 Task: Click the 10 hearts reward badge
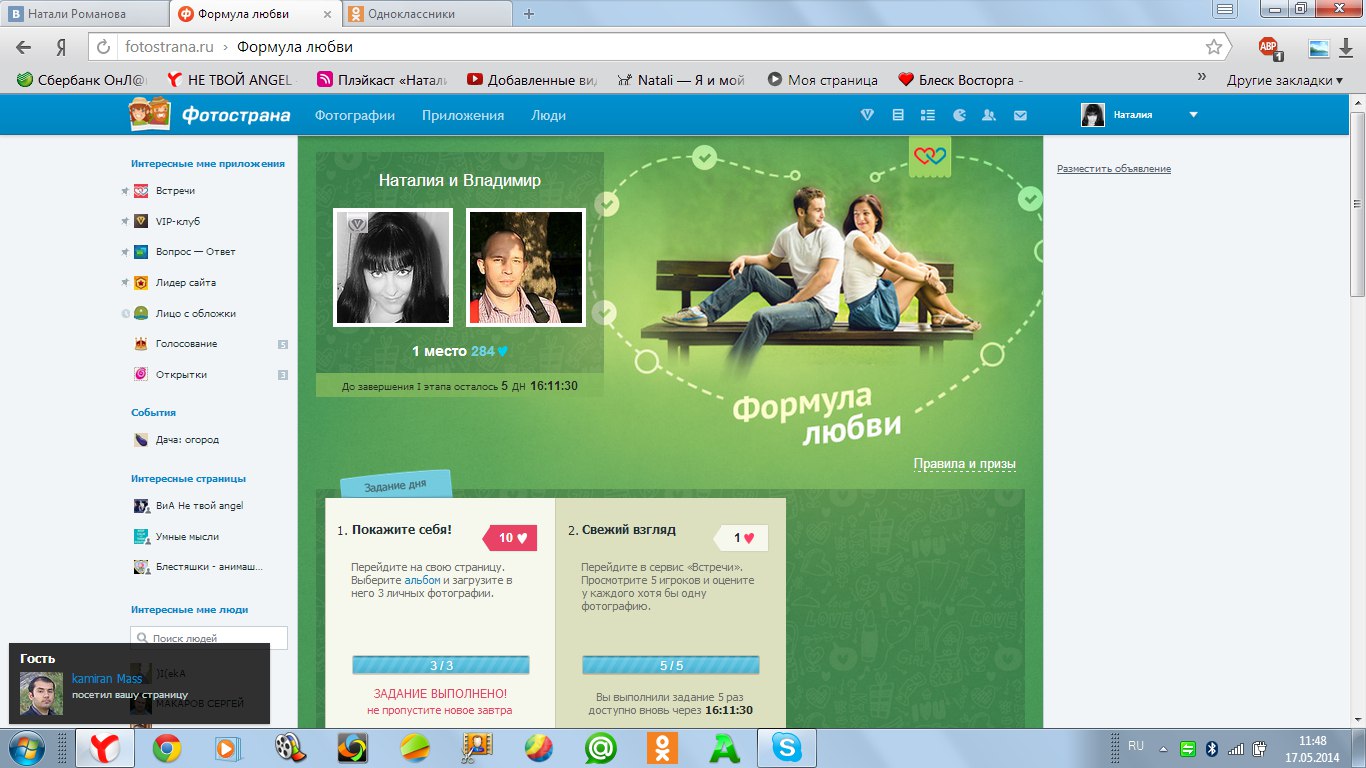(x=511, y=538)
